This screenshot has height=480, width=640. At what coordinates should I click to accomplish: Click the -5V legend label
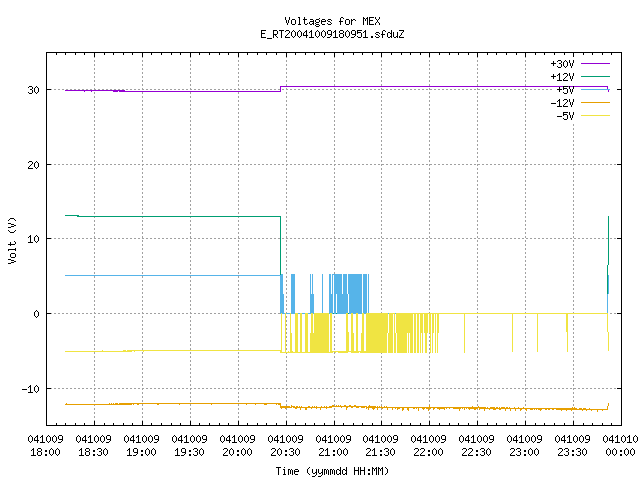point(565,116)
